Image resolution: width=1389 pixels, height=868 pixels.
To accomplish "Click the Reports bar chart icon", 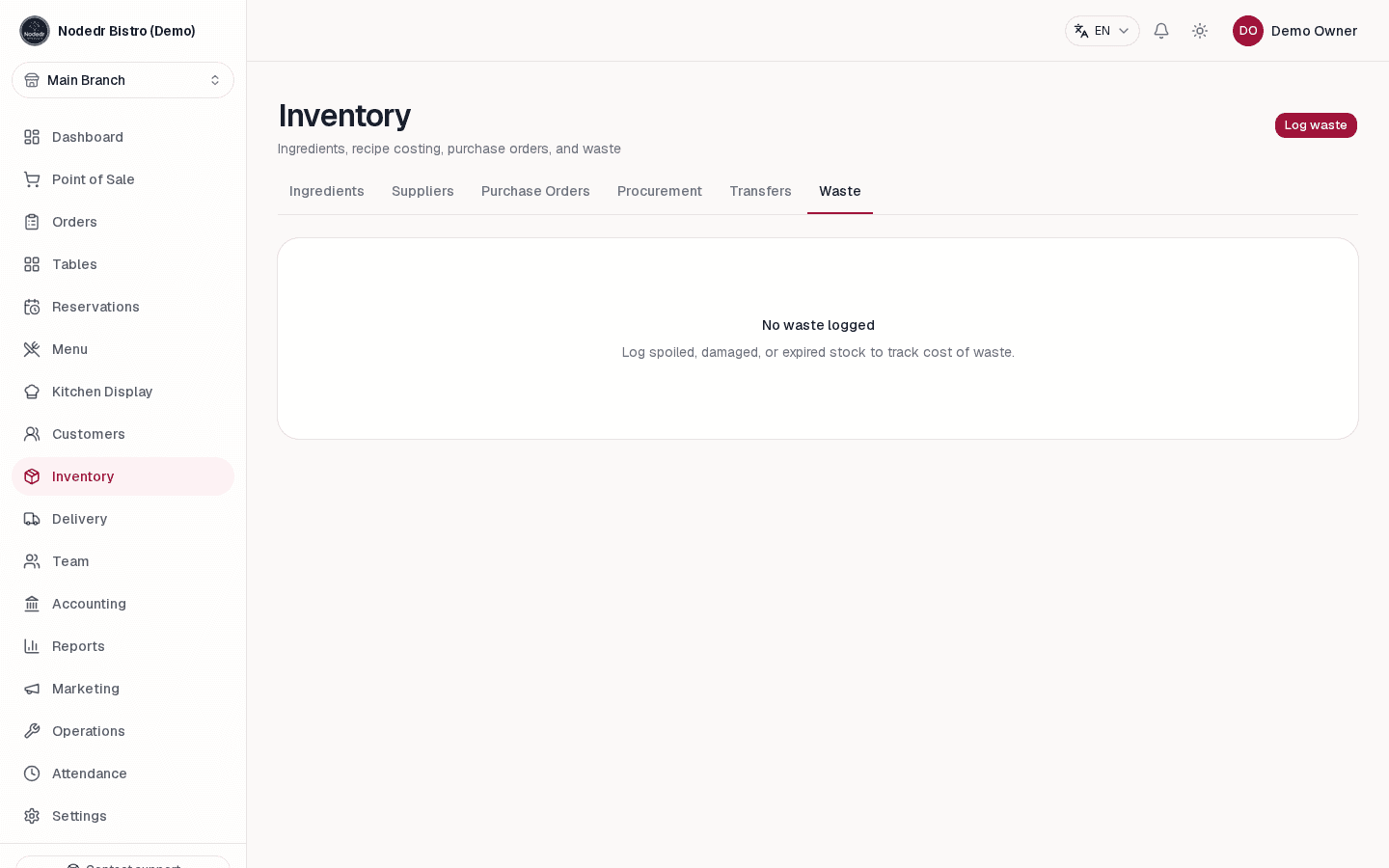I will click(x=32, y=646).
